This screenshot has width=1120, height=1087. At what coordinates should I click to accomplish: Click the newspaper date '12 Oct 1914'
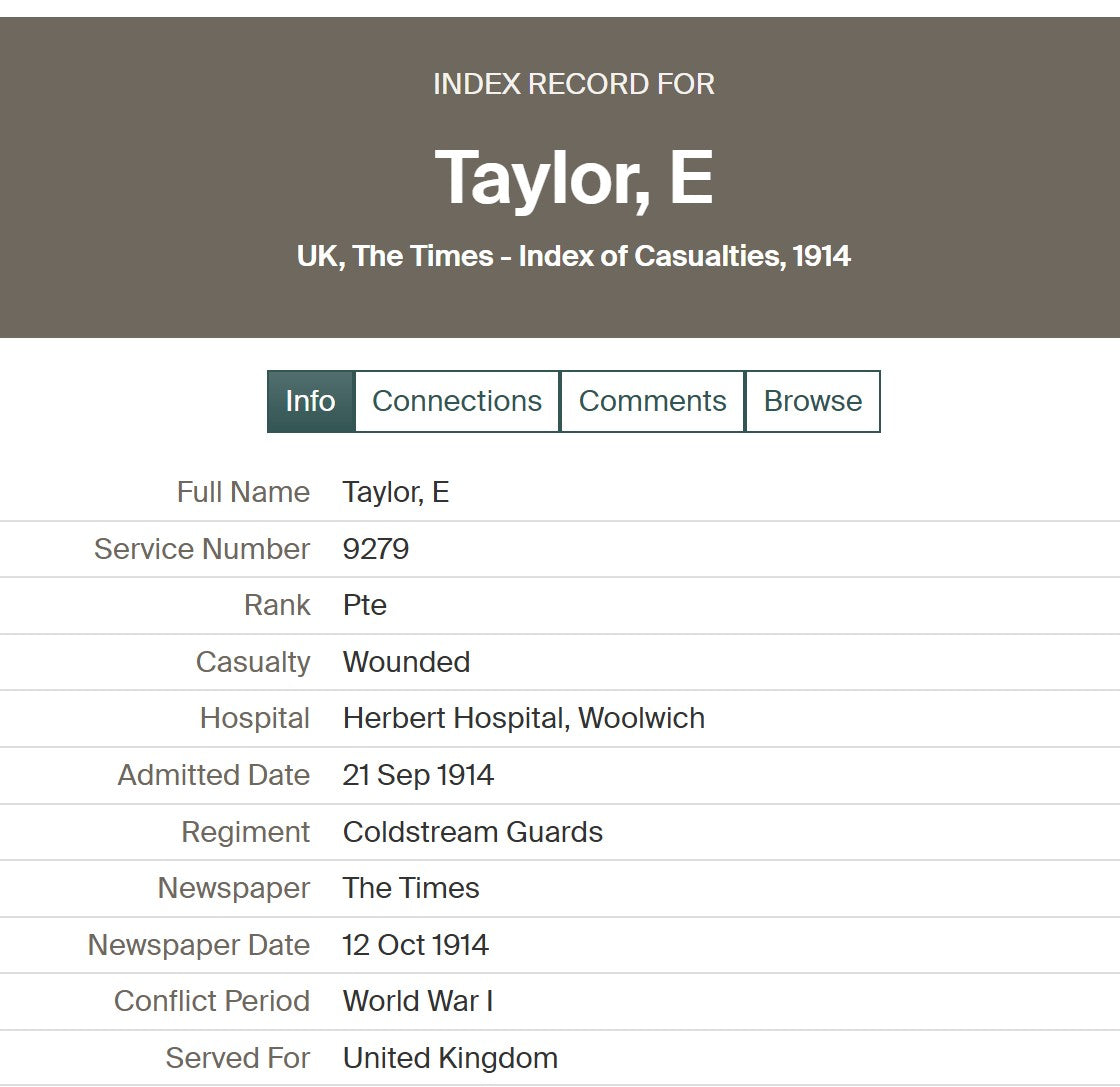pos(415,945)
